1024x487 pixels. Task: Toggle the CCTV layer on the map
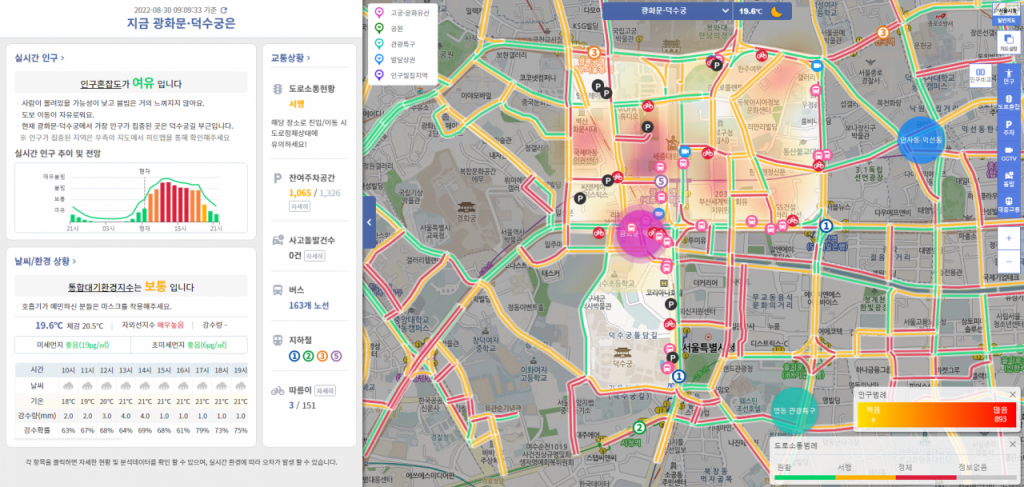pyautogui.click(x=1008, y=153)
